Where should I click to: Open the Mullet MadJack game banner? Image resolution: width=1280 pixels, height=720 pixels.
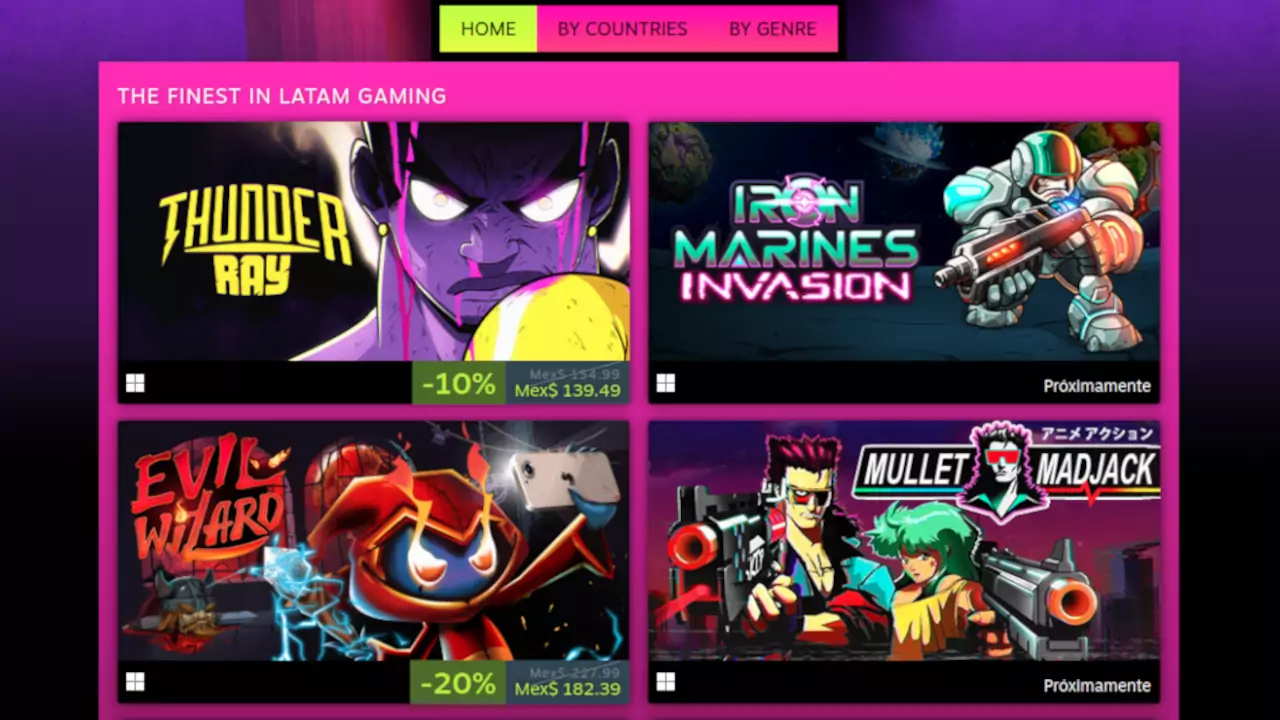pos(904,541)
